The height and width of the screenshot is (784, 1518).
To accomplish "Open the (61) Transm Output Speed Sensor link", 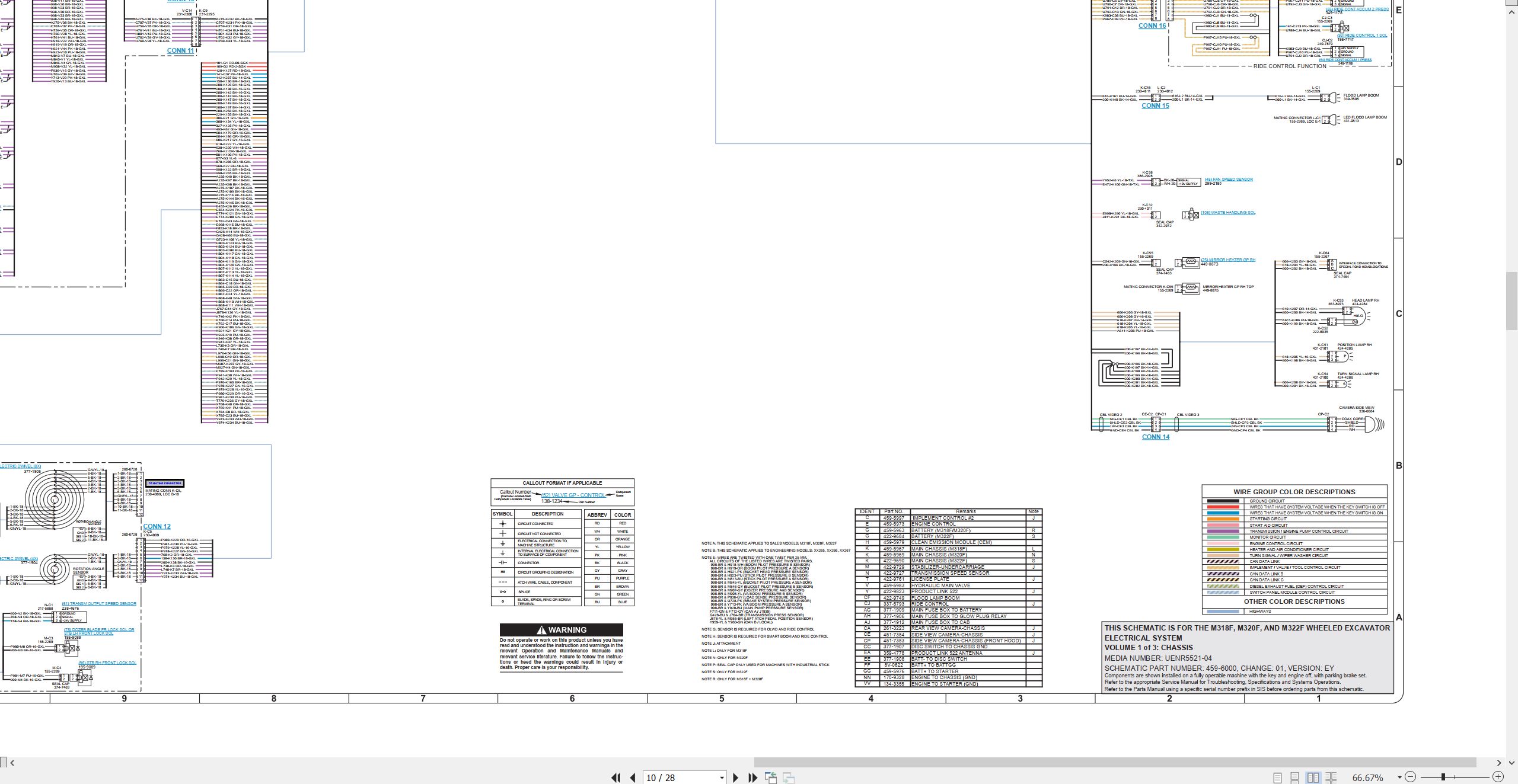I will (x=99, y=604).
